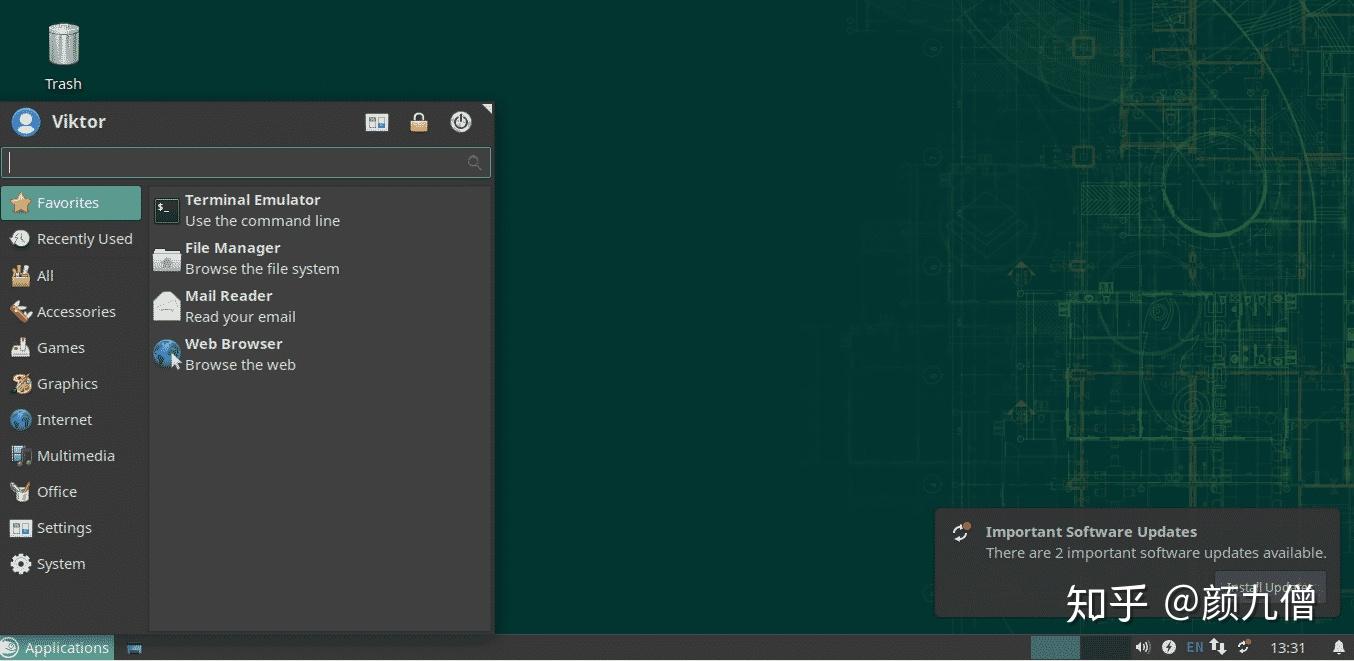
Task: Open the user profile picture for Viktor
Action: coord(26,122)
